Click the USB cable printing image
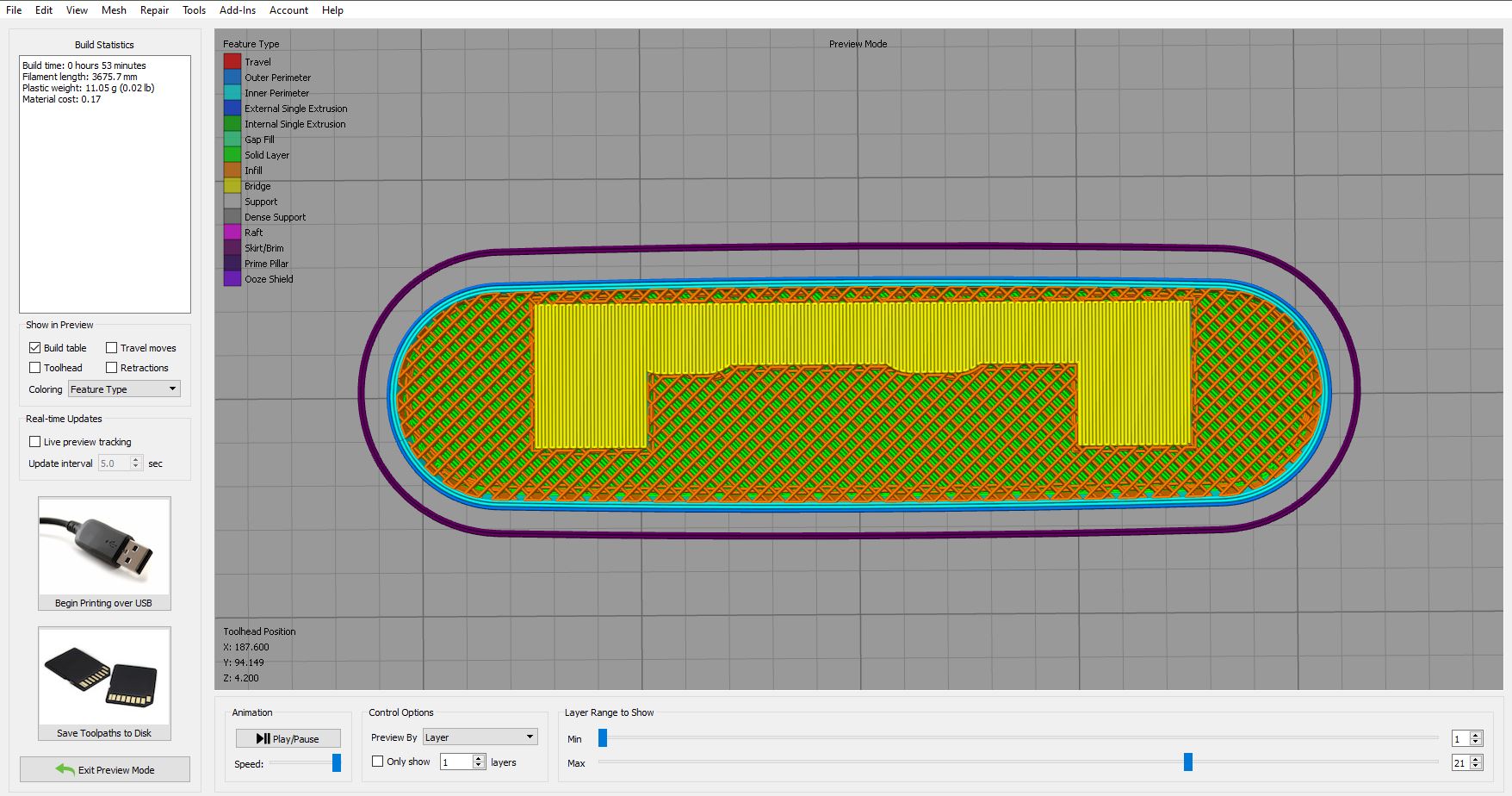1512x796 pixels. point(104,546)
